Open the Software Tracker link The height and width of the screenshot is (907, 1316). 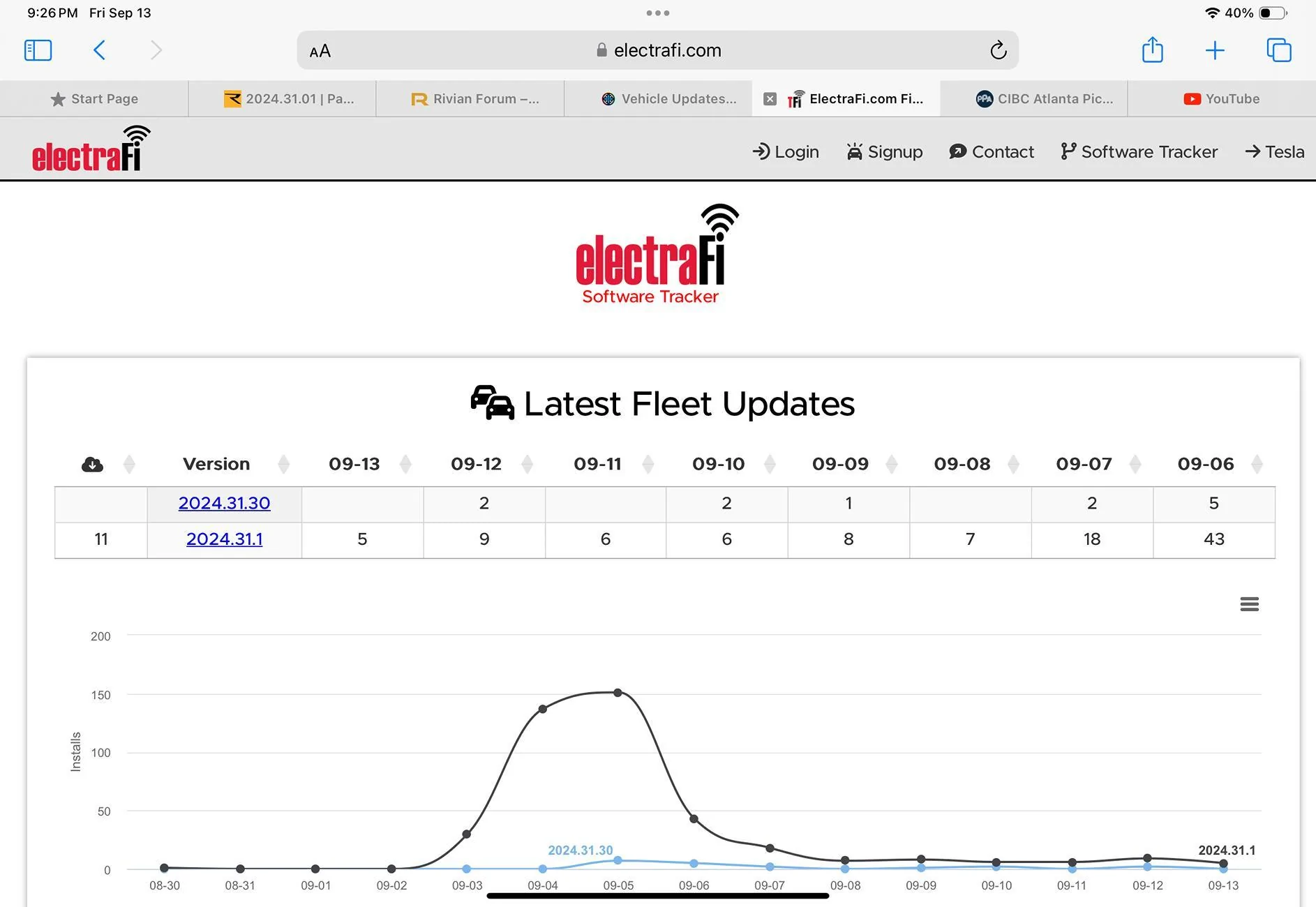[1139, 151]
